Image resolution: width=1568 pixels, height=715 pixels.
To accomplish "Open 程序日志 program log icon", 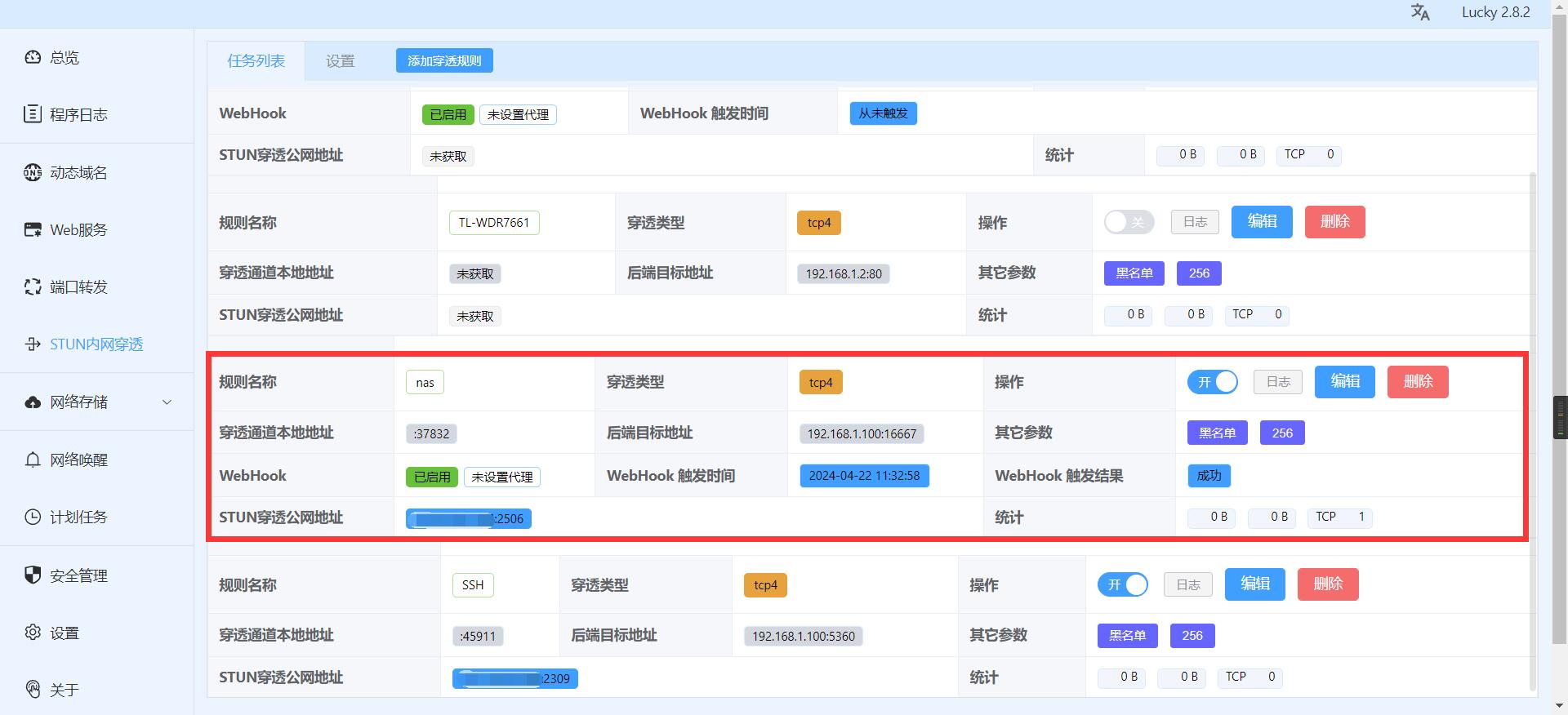I will [33, 114].
